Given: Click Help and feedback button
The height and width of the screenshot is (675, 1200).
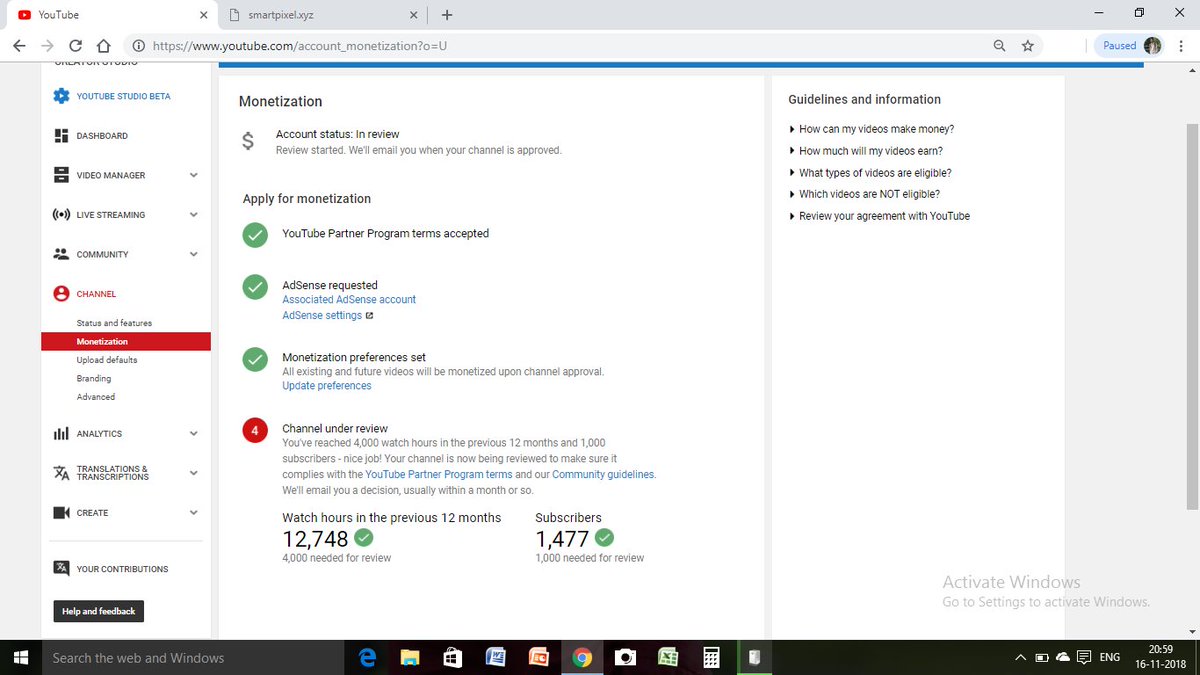Looking at the screenshot, I should 98,611.
